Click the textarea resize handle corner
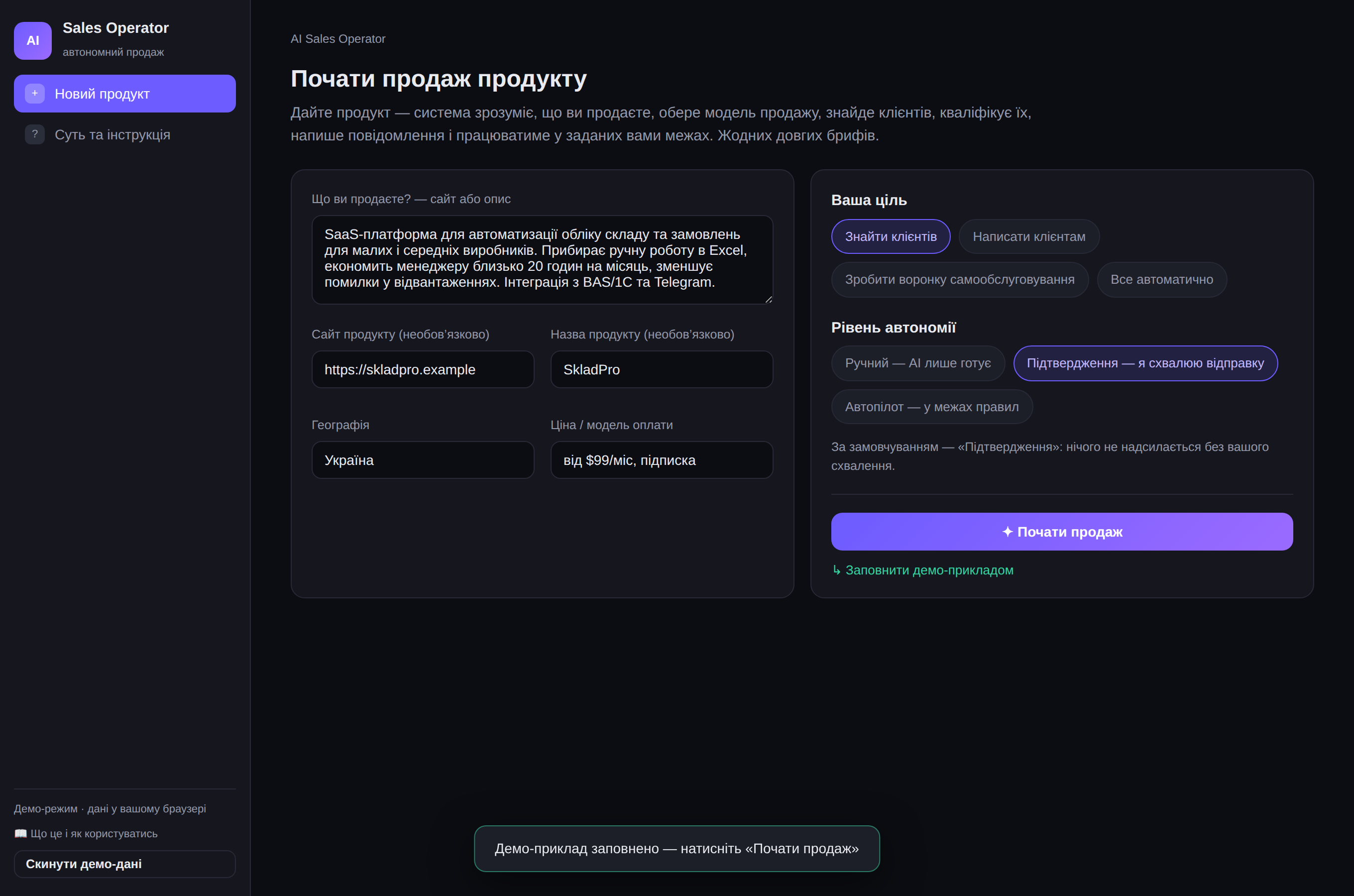The height and width of the screenshot is (896, 1354). 769,299
